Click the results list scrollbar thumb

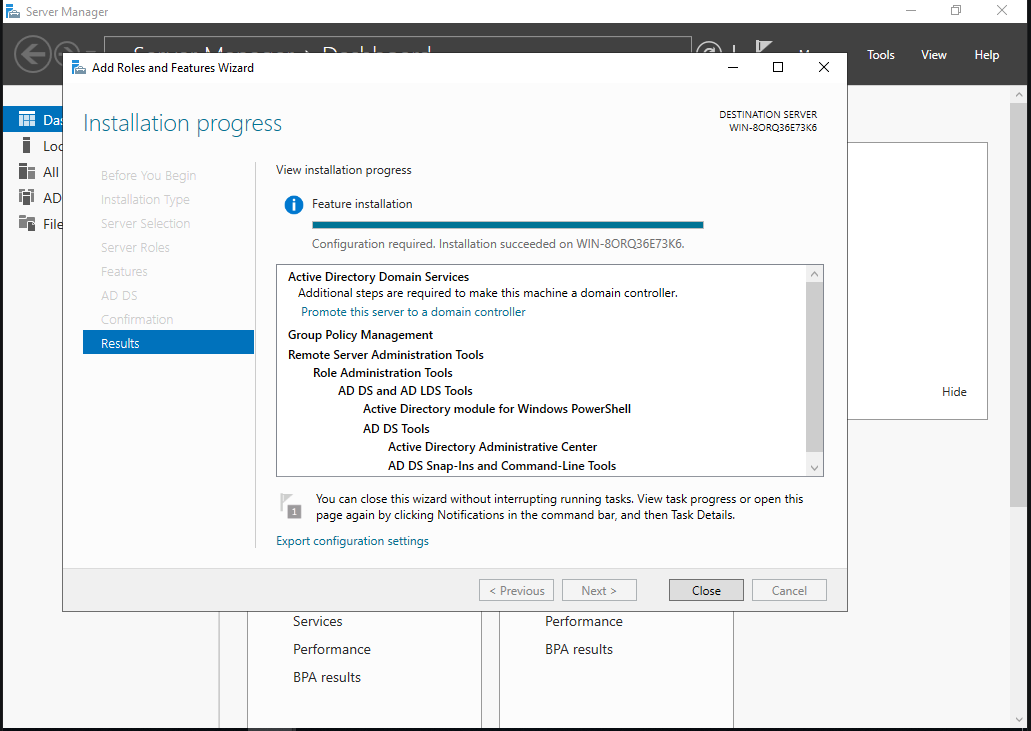click(814, 367)
